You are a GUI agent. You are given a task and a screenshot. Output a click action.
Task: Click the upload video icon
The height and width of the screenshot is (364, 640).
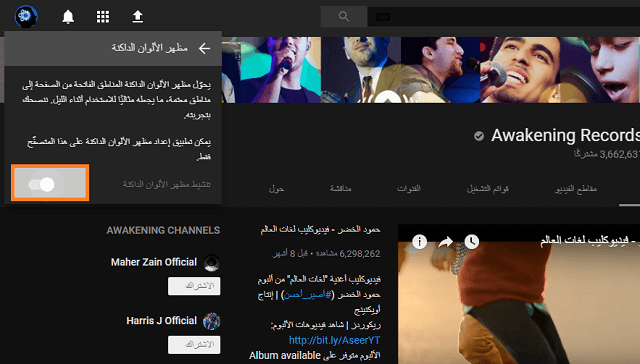[138, 17]
